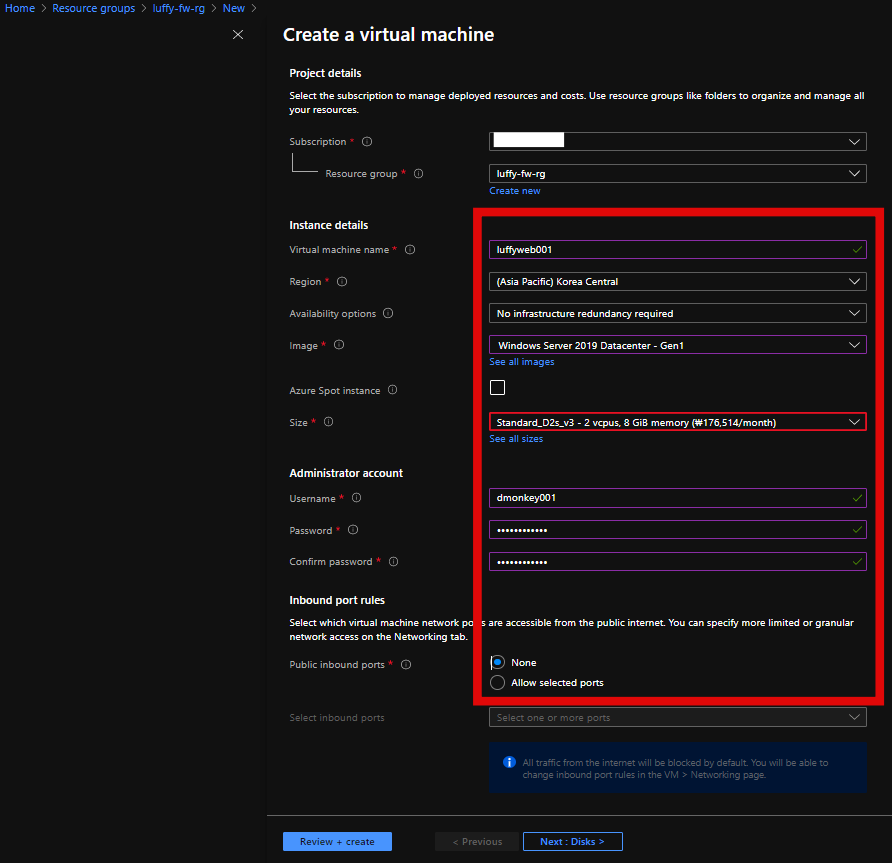Image resolution: width=892 pixels, height=863 pixels.
Task: Open luffy-fw-rg breadcrumb link
Action: (x=179, y=9)
